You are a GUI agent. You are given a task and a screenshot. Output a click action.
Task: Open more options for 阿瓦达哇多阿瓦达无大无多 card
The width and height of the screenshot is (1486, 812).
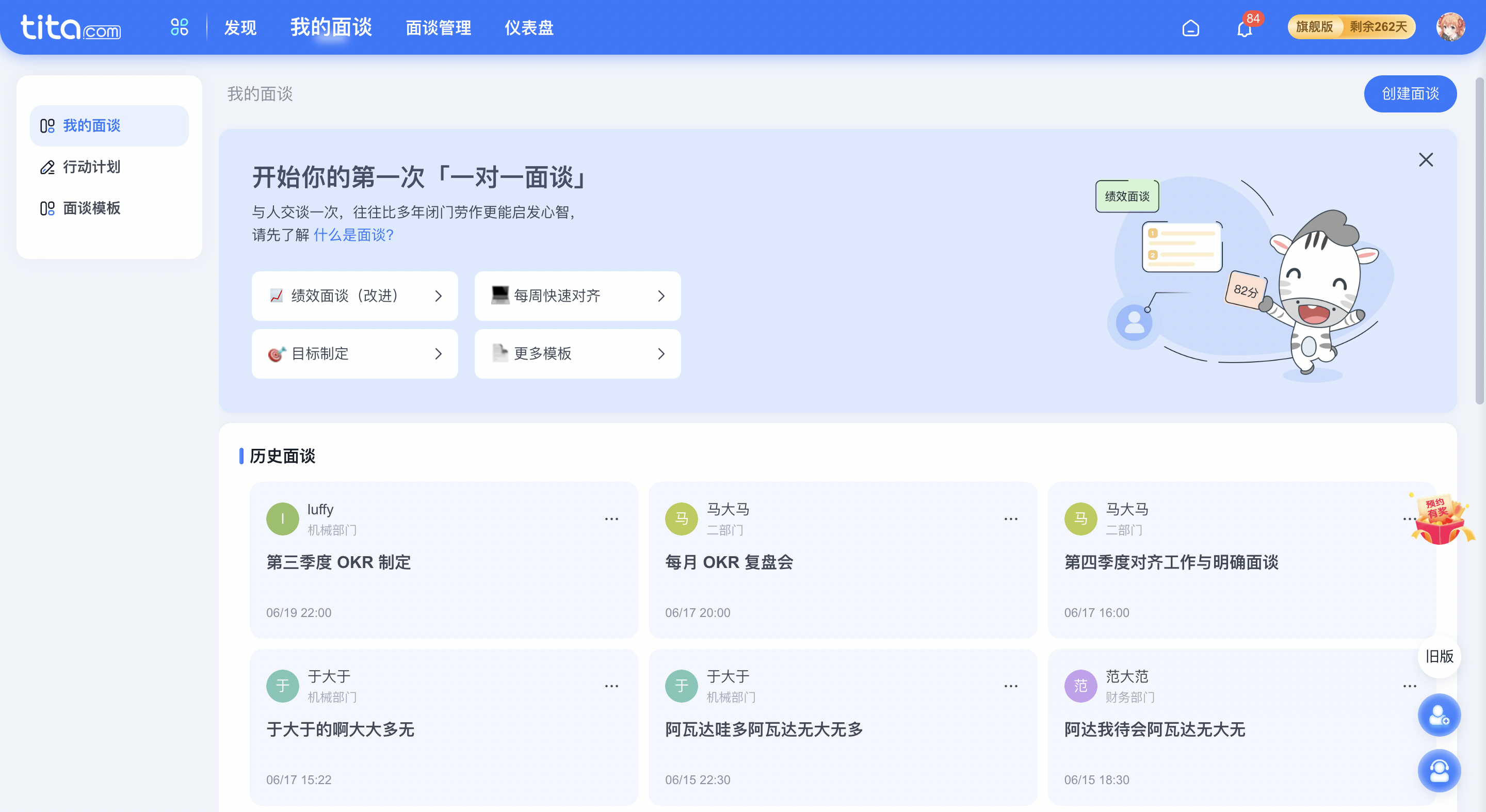point(1011,686)
